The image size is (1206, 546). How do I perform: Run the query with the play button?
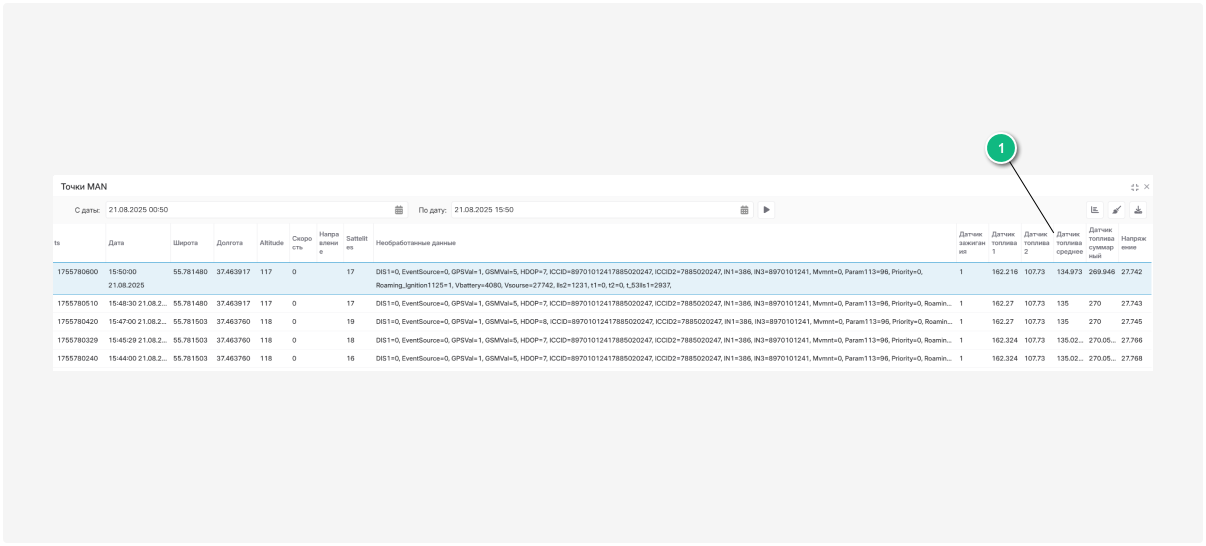[x=767, y=210]
